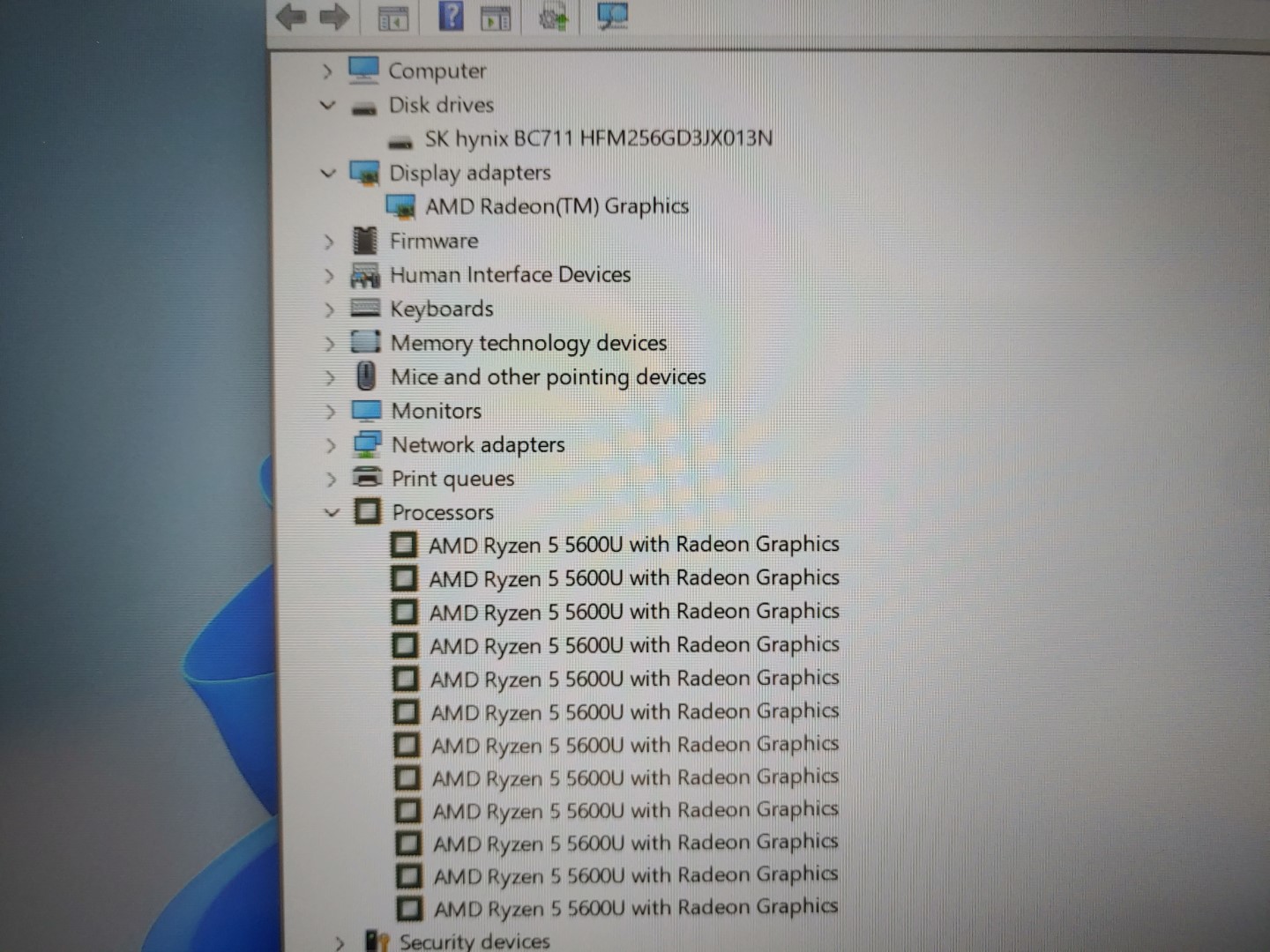The height and width of the screenshot is (952, 1270).
Task: Collapse the Display adapters node
Action: point(328,173)
